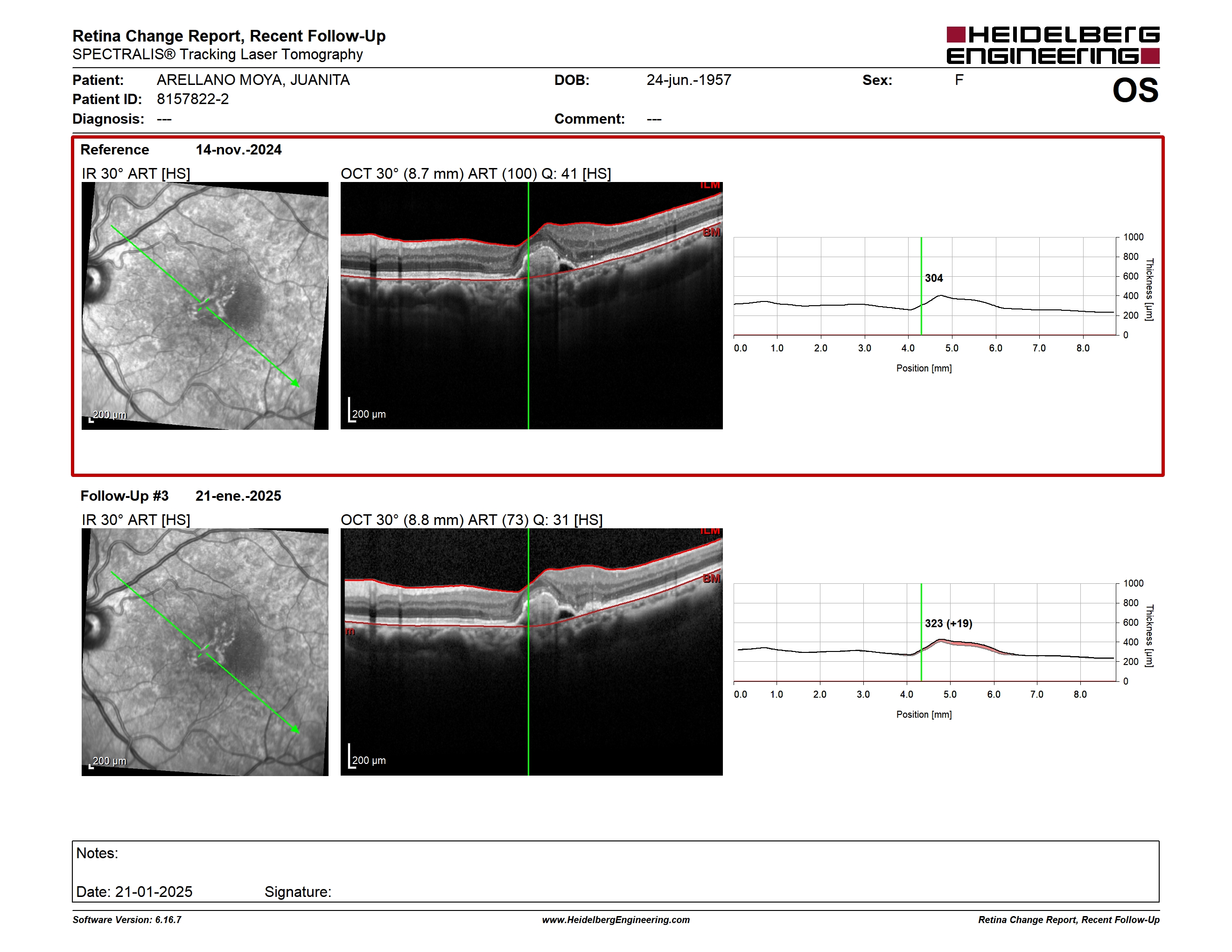Click the Position [mm] axis label of follow-up graph

pyautogui.click(x=924, y=714)
